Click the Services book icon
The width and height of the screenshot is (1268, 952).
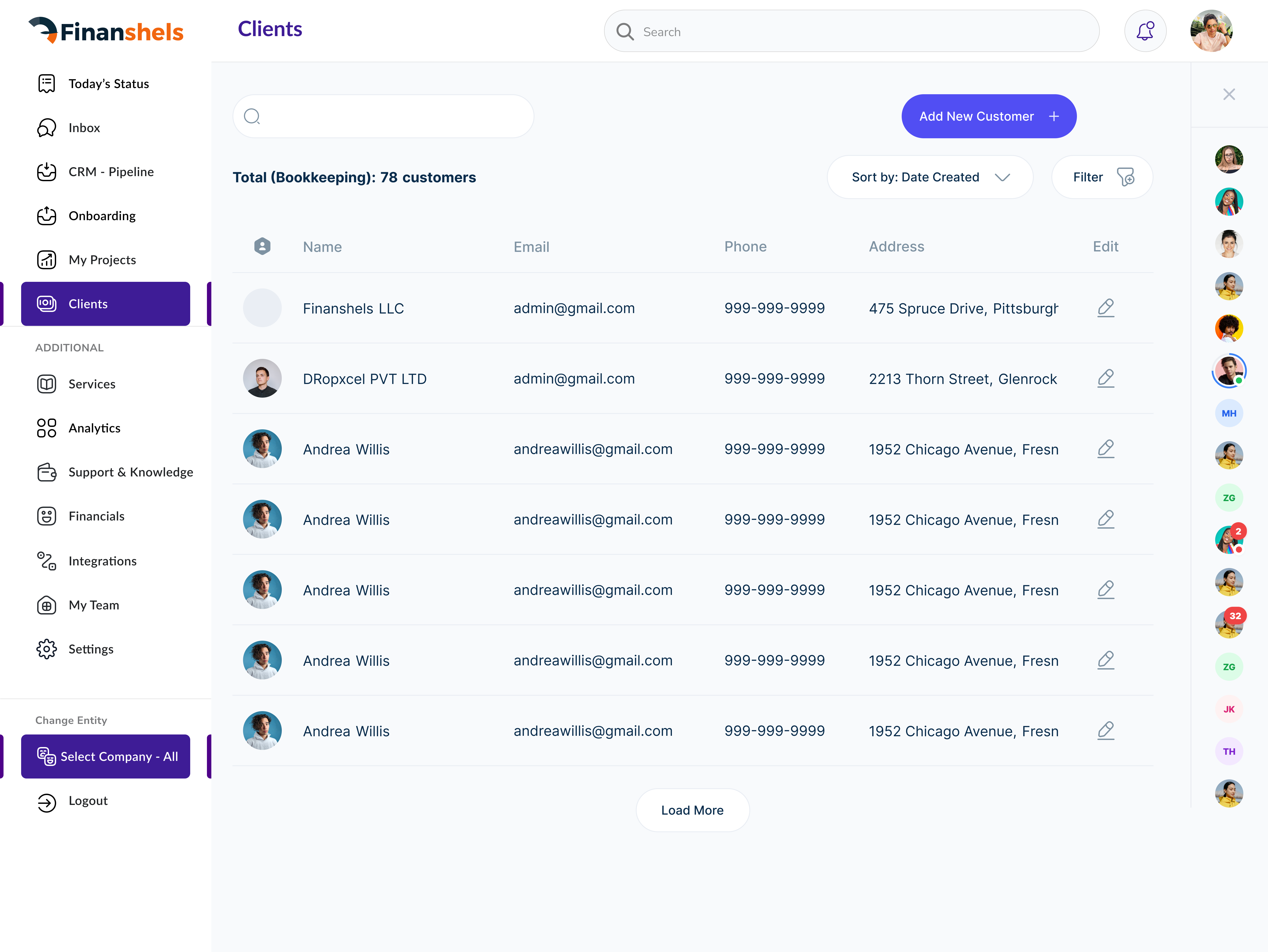pos(46,384)
